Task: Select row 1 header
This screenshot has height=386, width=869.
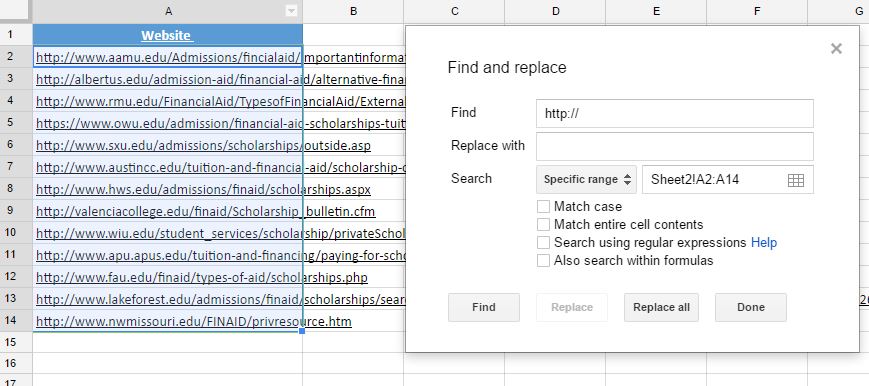Action: point(16,35)
